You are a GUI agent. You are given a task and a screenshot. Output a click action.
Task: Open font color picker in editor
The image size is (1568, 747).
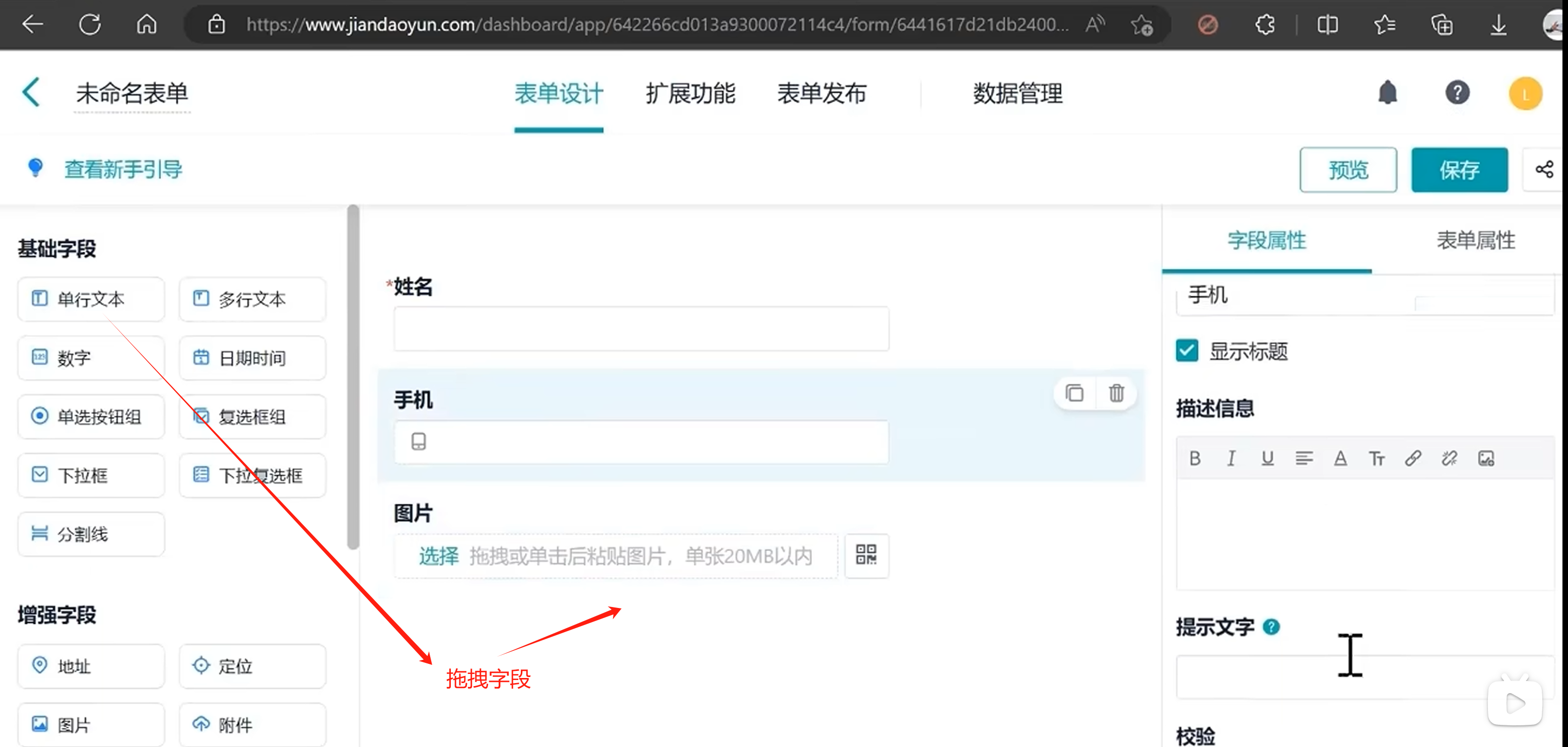(1340, 458)
